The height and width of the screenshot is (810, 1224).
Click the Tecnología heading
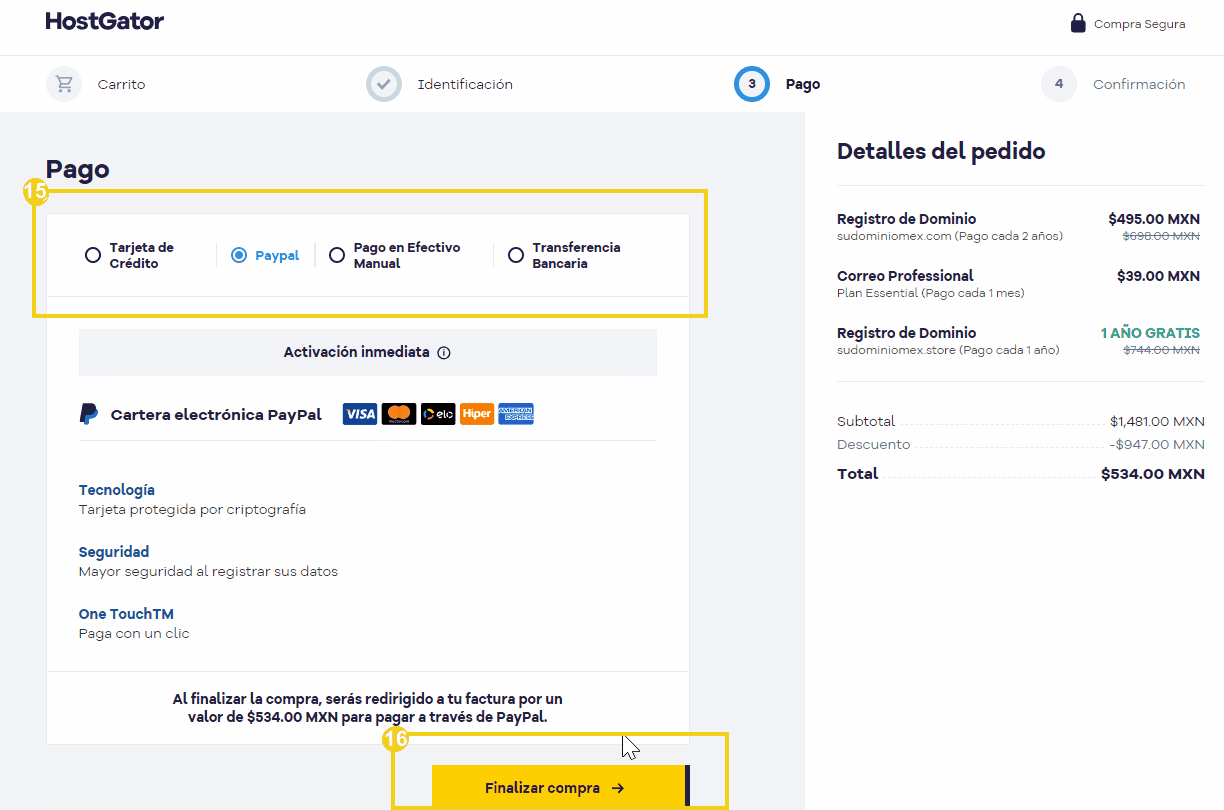(x=117, y=490)
